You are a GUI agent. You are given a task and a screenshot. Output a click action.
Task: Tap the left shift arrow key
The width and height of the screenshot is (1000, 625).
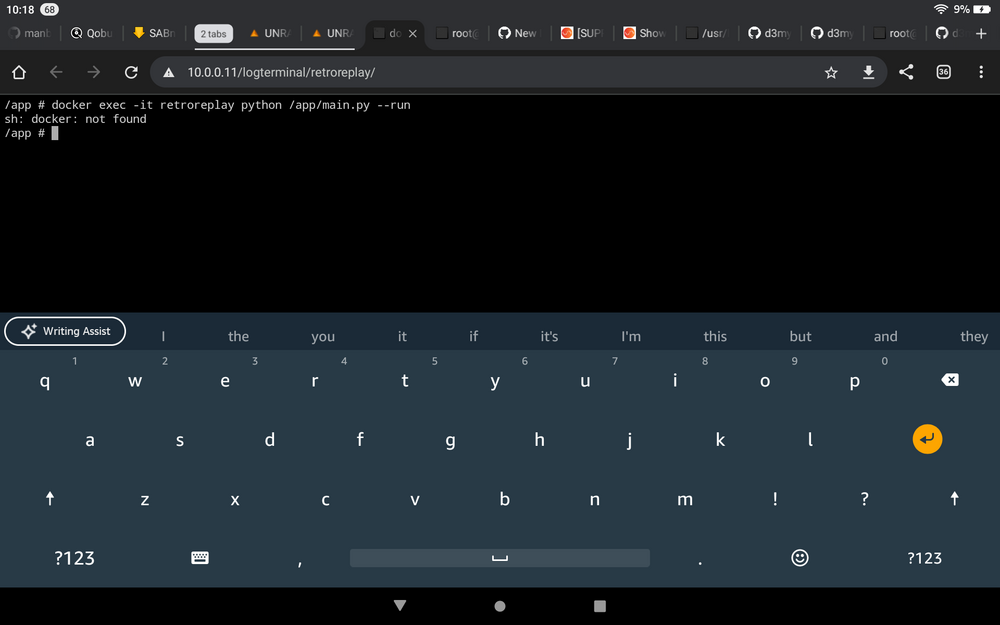(x=50, y=498)
